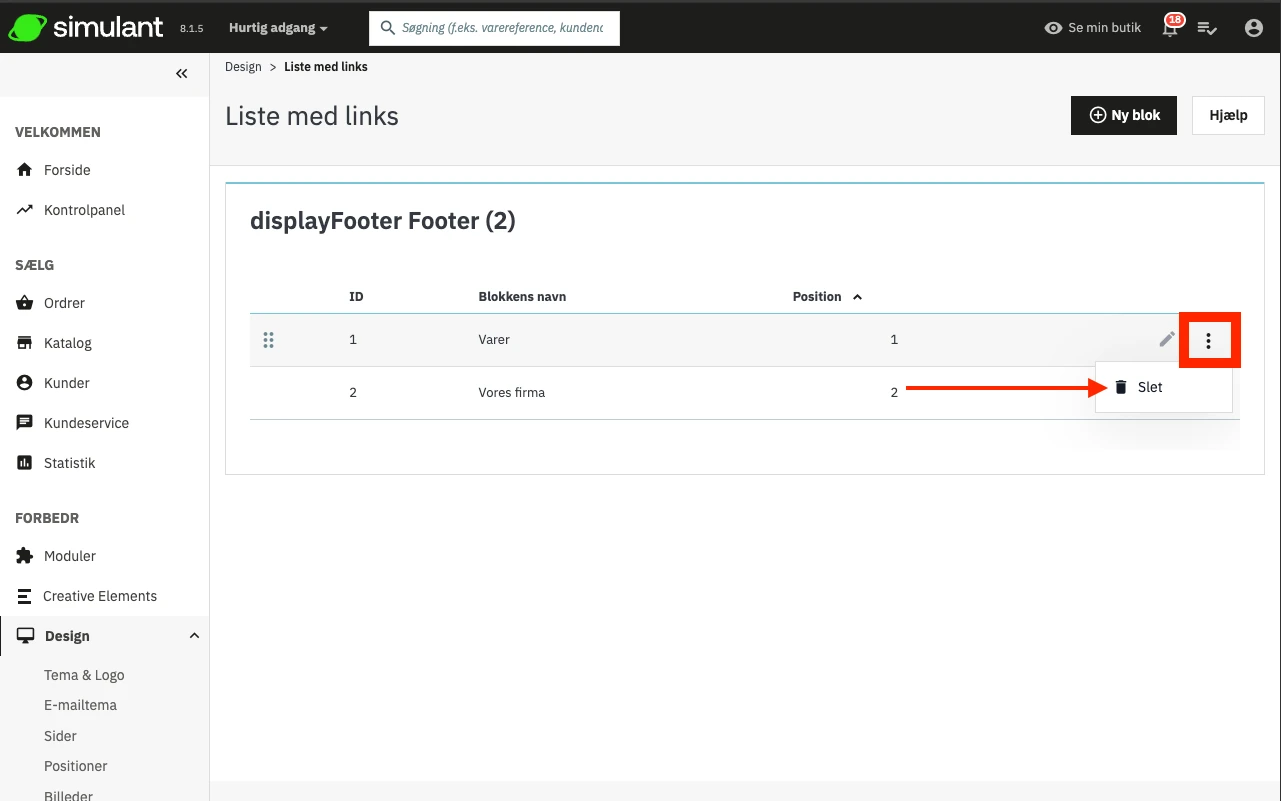
Task: Click the pencil edit icon for Varer
Action: pyautogui.click(x=1167, y=340)
